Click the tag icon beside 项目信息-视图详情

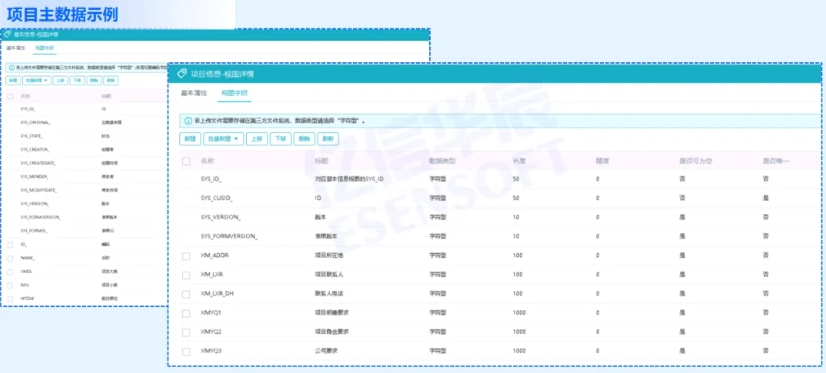coord(182,74)
